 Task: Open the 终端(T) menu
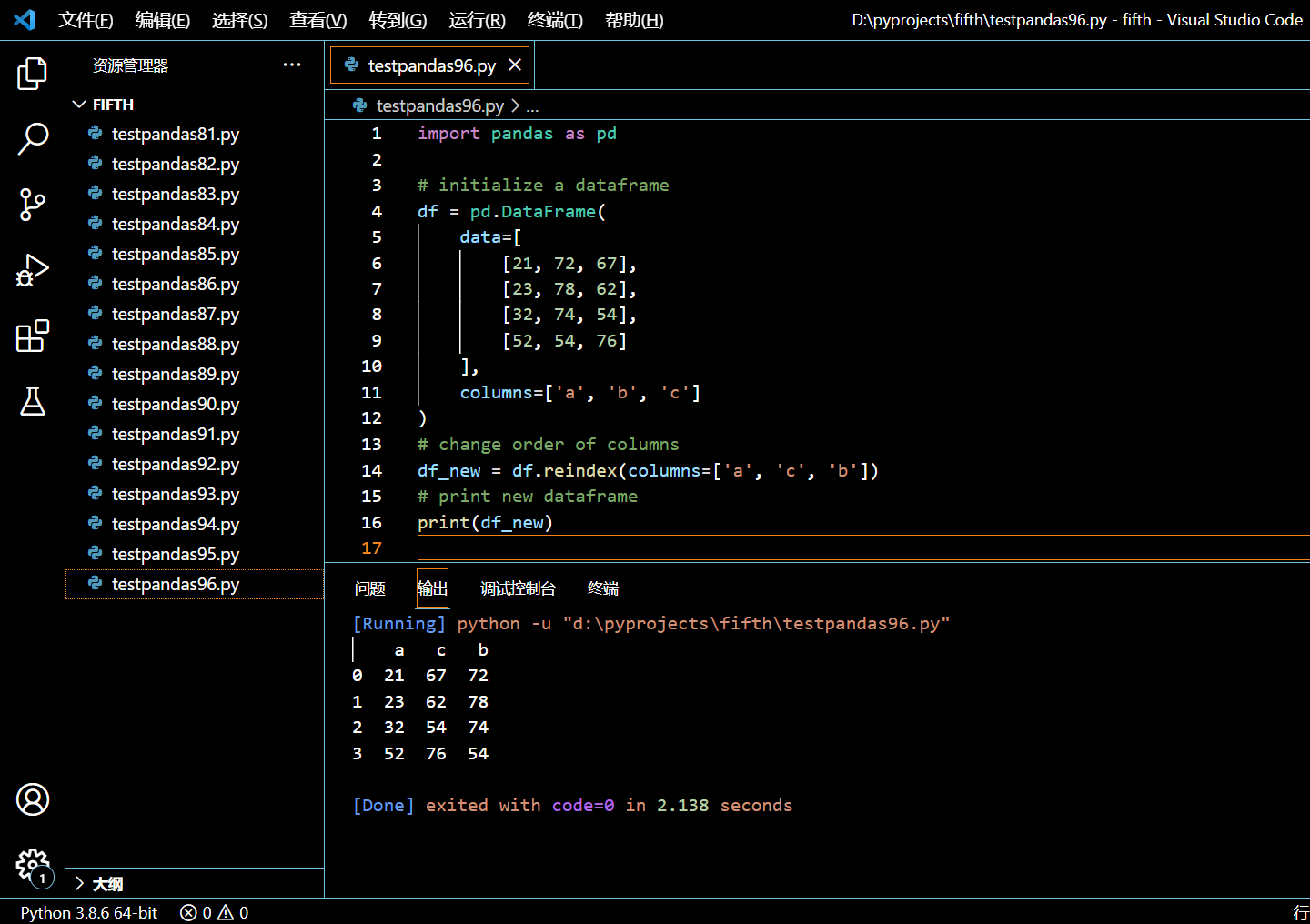tap(555, 20)
